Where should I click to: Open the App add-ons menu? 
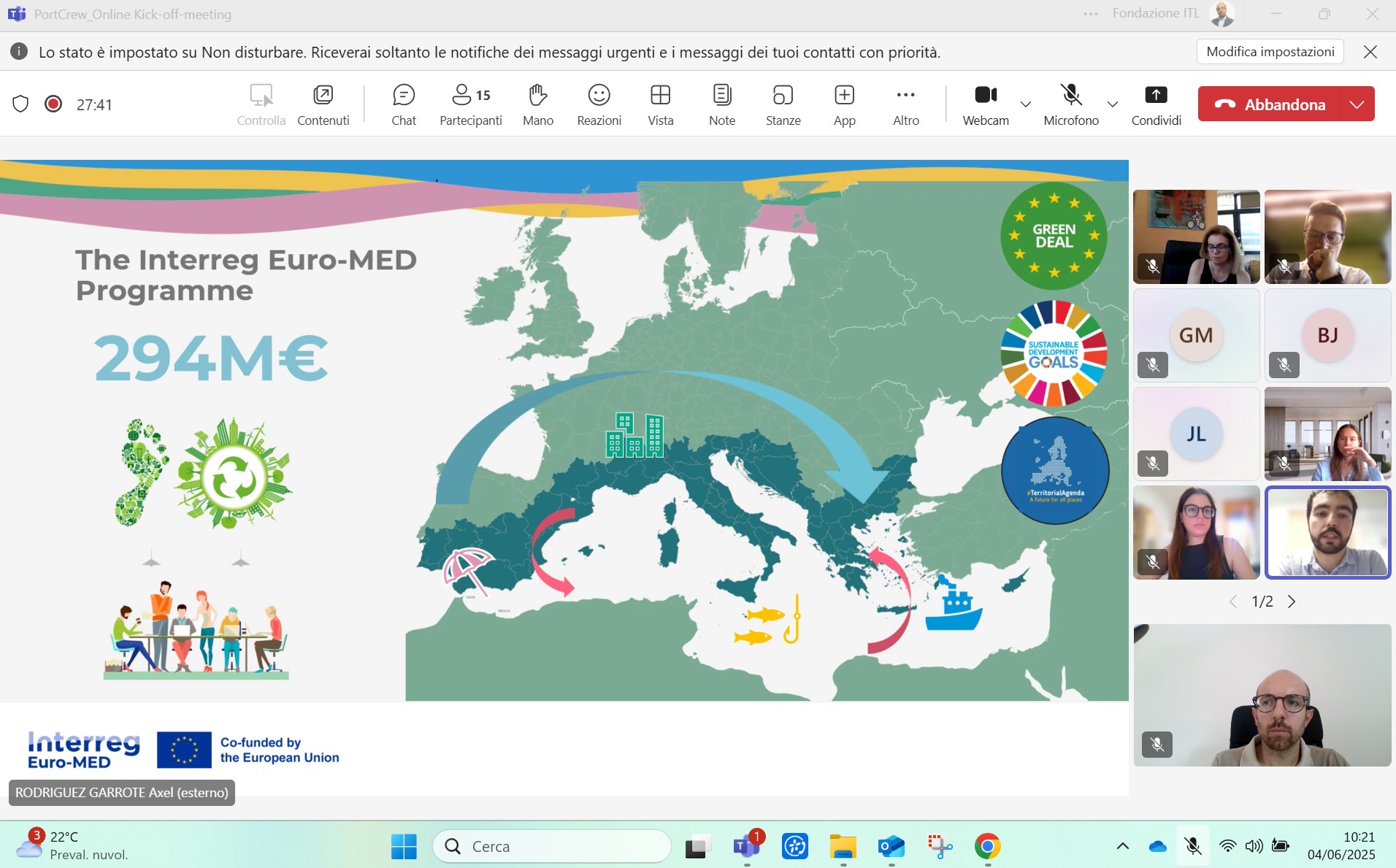coord(845,104)
